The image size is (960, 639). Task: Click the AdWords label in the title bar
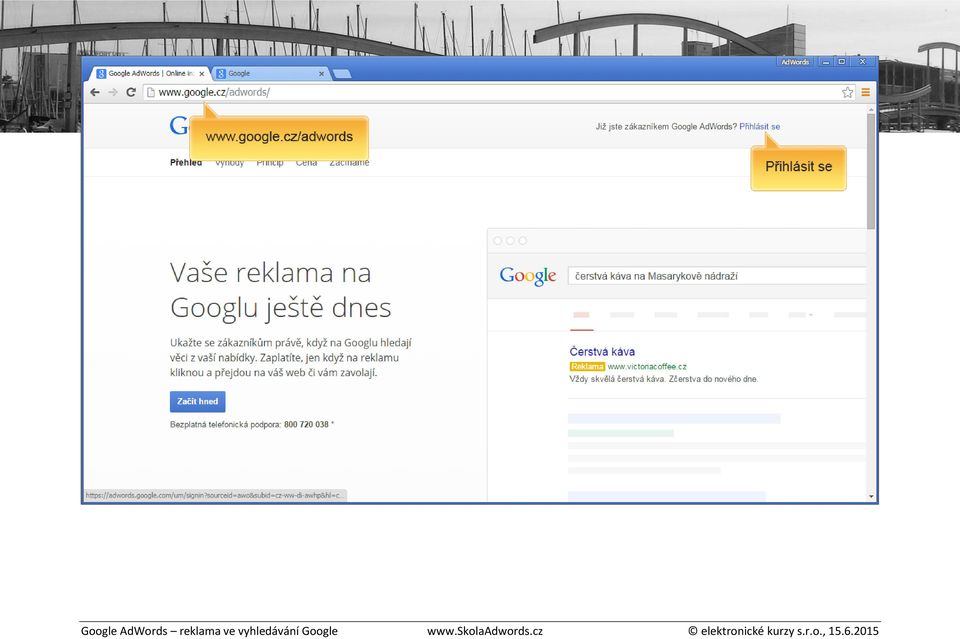coord(795,62)
